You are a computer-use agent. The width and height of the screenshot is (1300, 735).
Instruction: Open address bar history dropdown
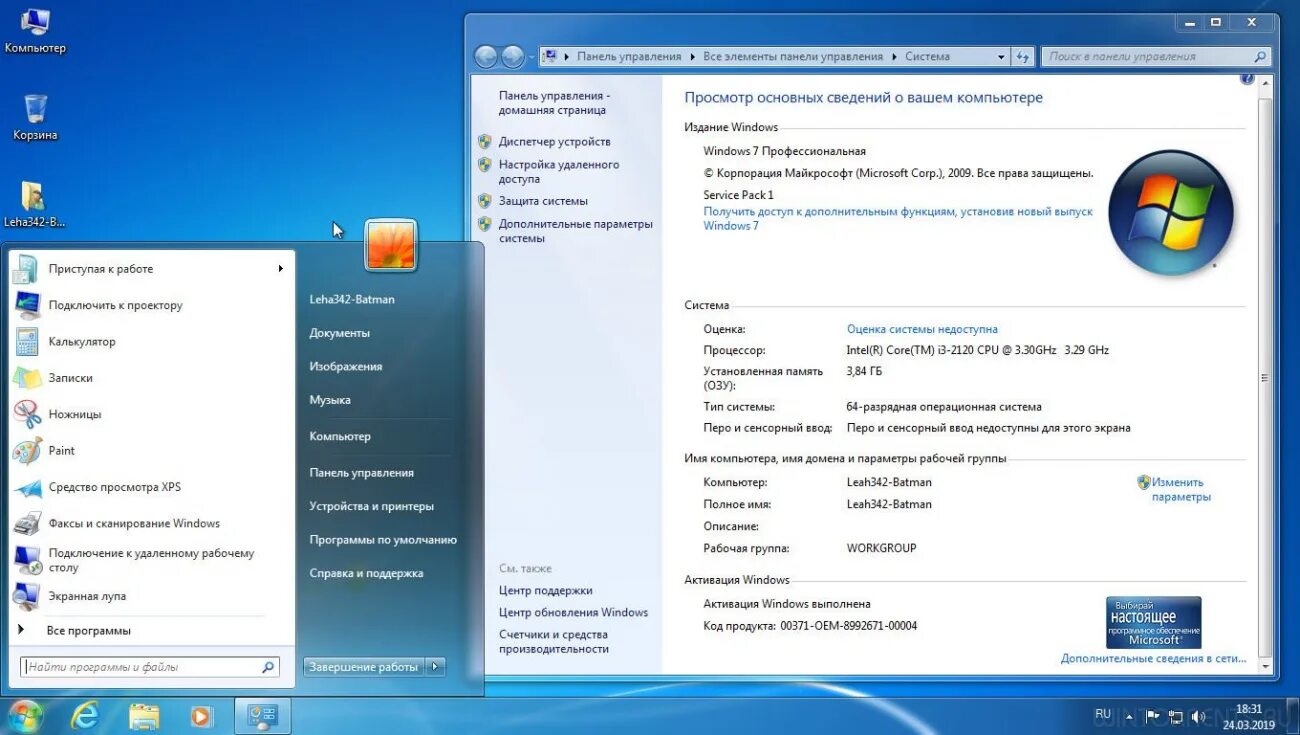pyautogui.click(x=1001, y=57)
